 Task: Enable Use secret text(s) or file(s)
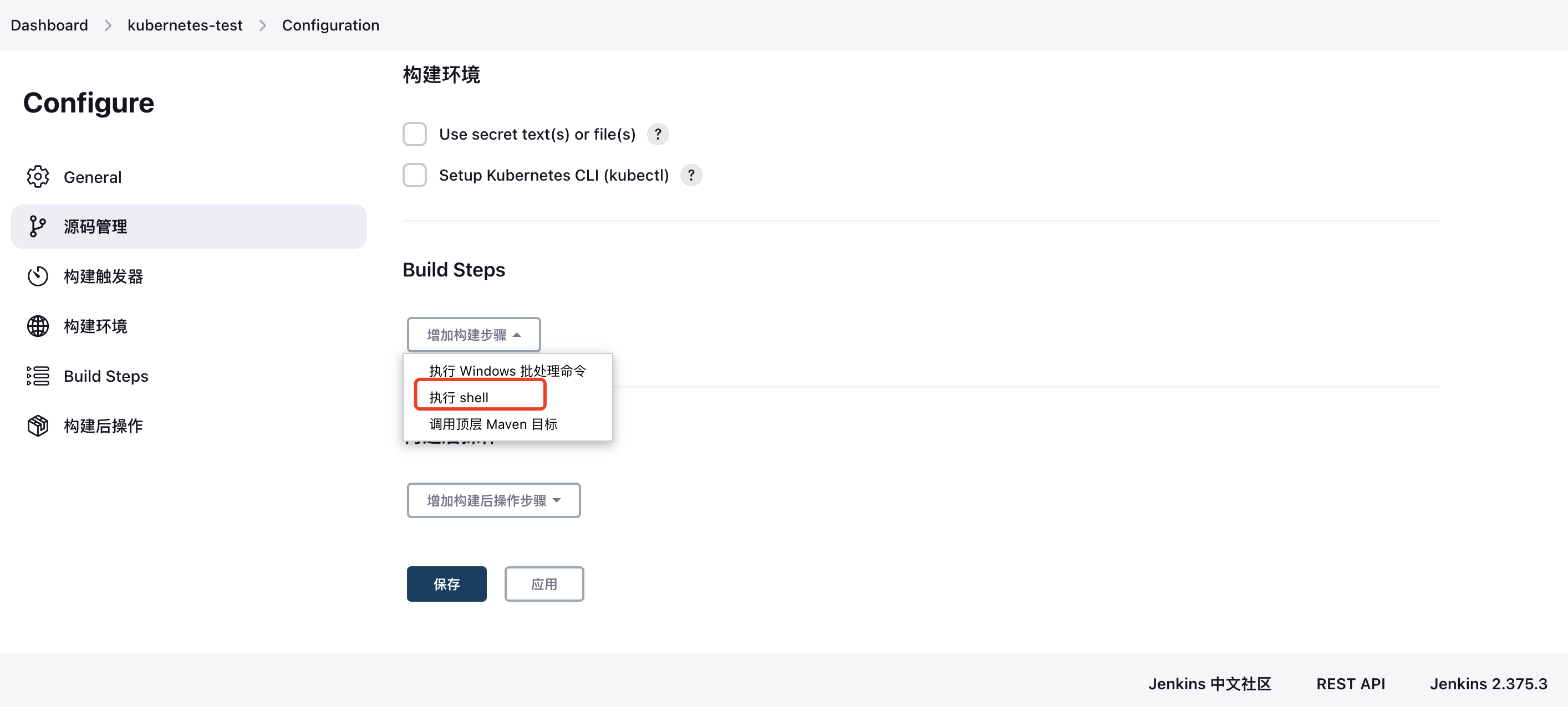coord(415,134)
